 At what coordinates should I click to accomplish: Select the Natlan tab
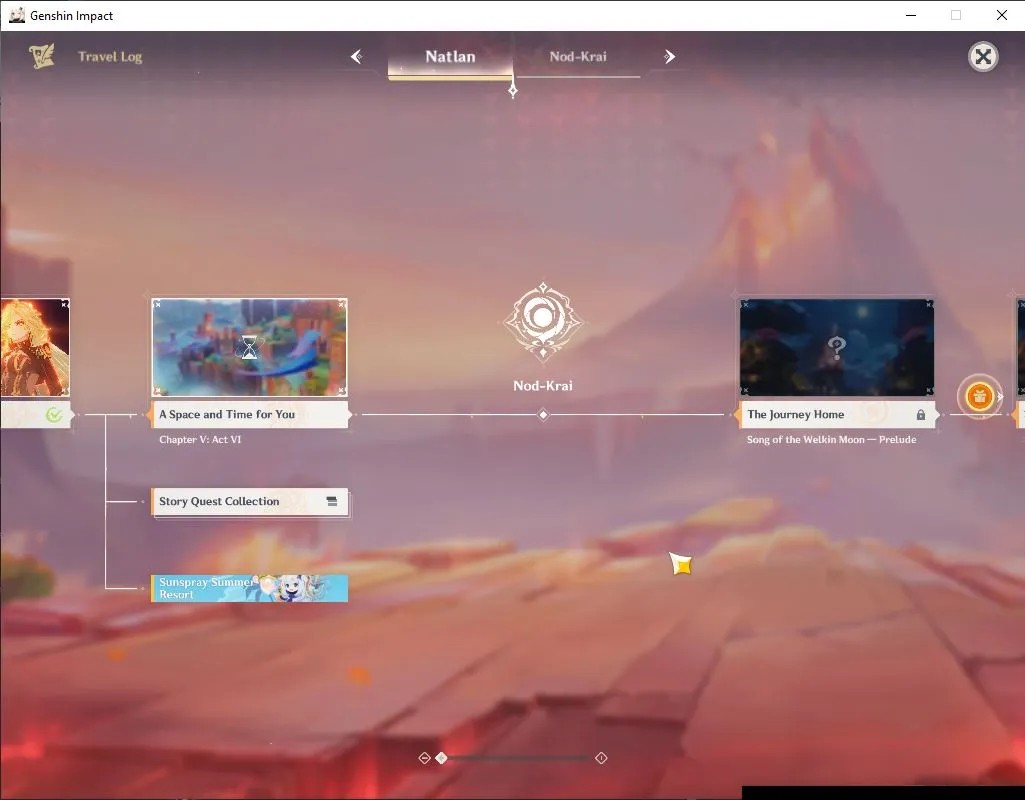click(x=450, y=57)
